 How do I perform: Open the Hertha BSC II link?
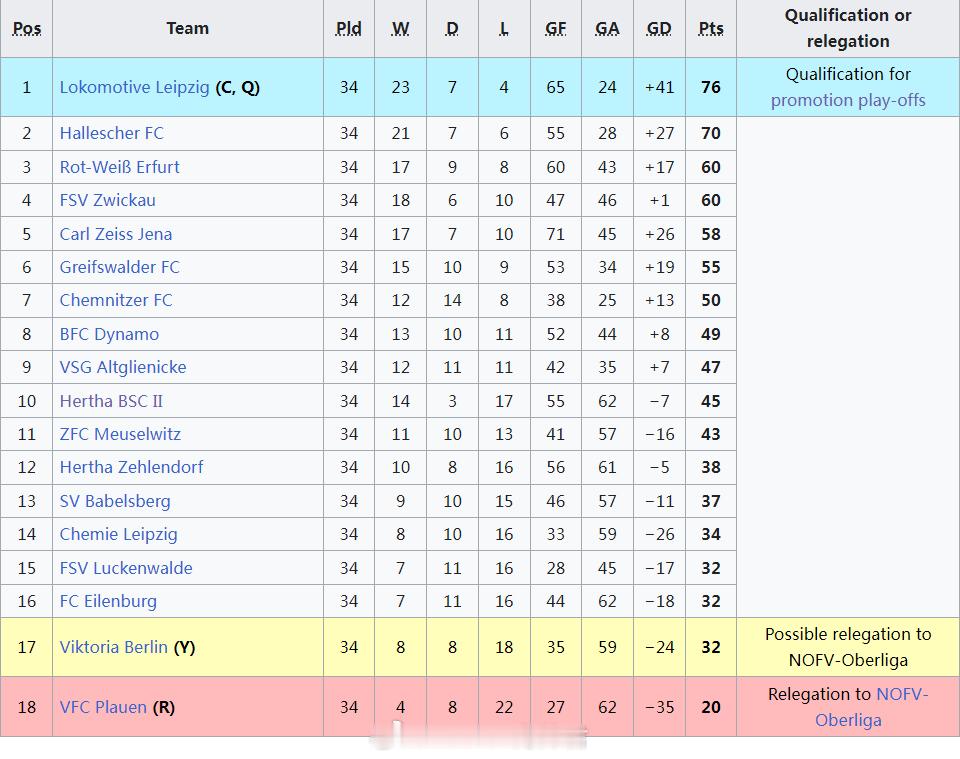[111, 401]
